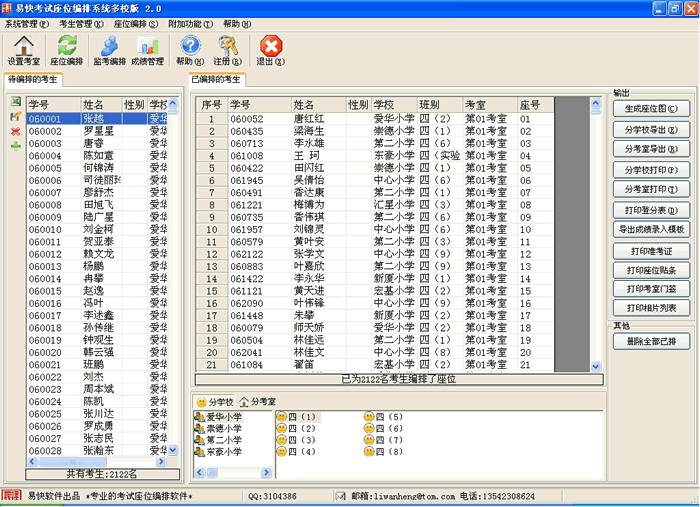Click the Excel import icon beside student list

point(16,102)
